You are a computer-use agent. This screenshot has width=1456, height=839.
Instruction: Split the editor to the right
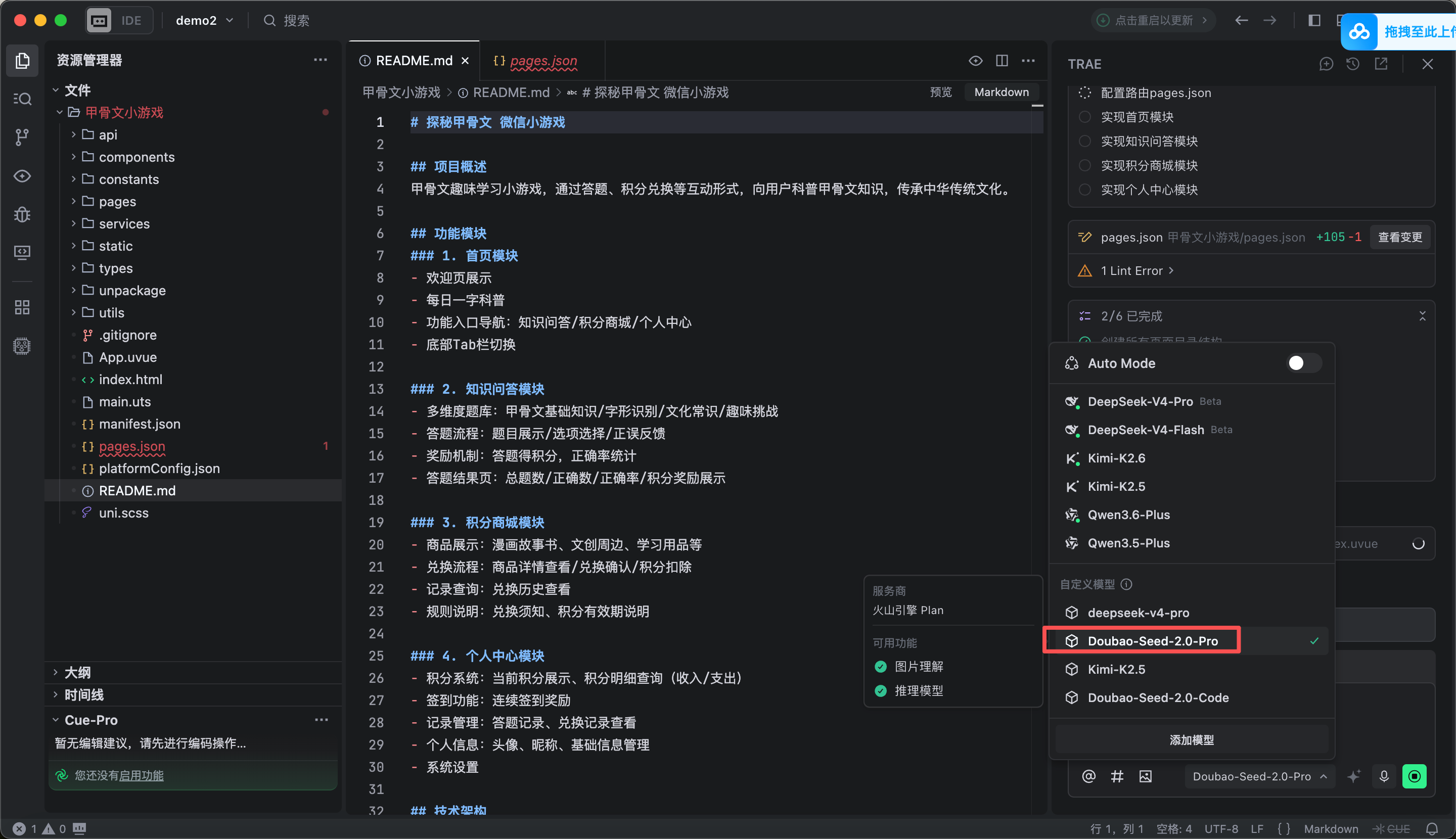(x=1002, y=61)
